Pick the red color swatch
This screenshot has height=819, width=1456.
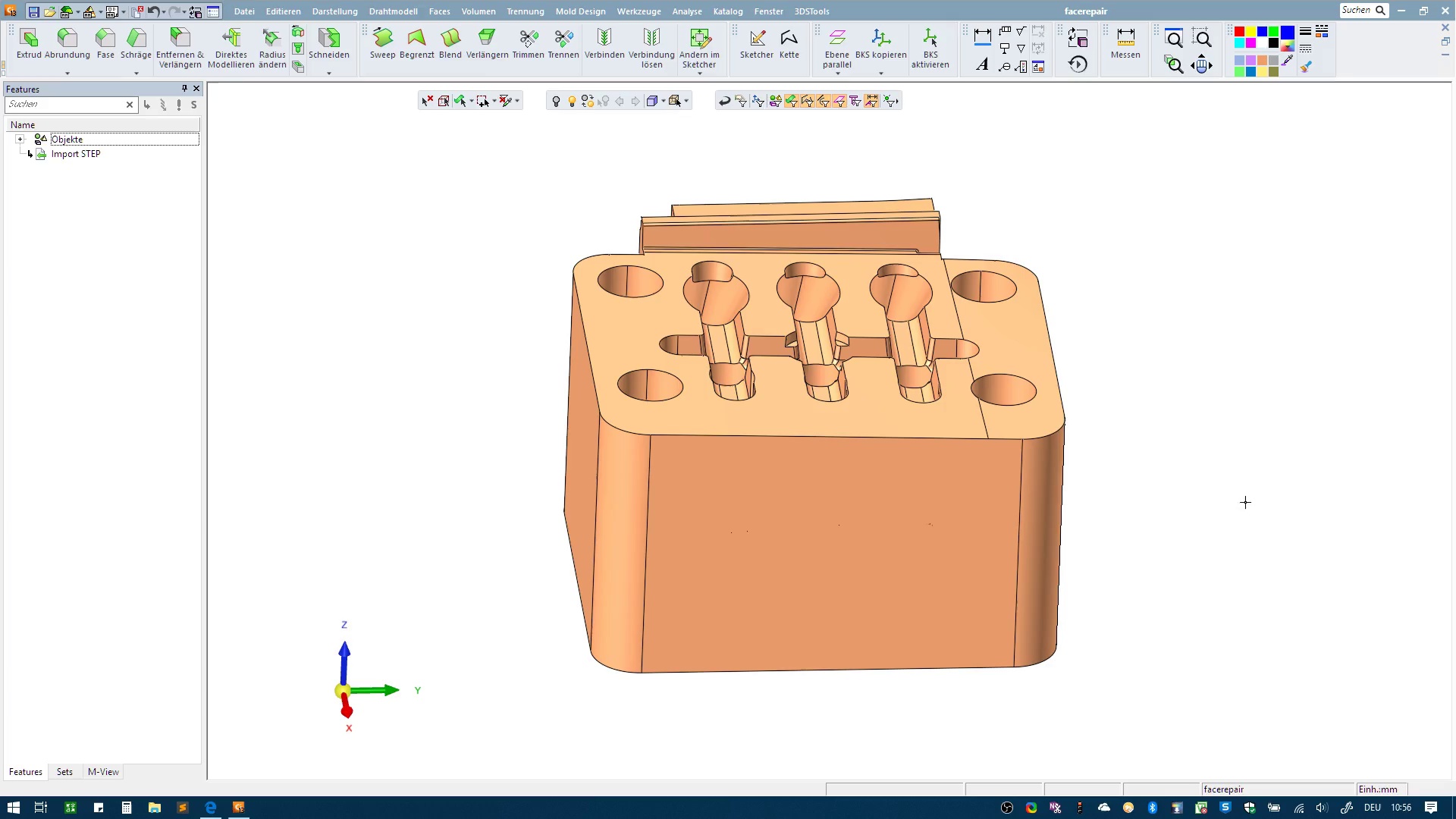(x=1239, y=32)
